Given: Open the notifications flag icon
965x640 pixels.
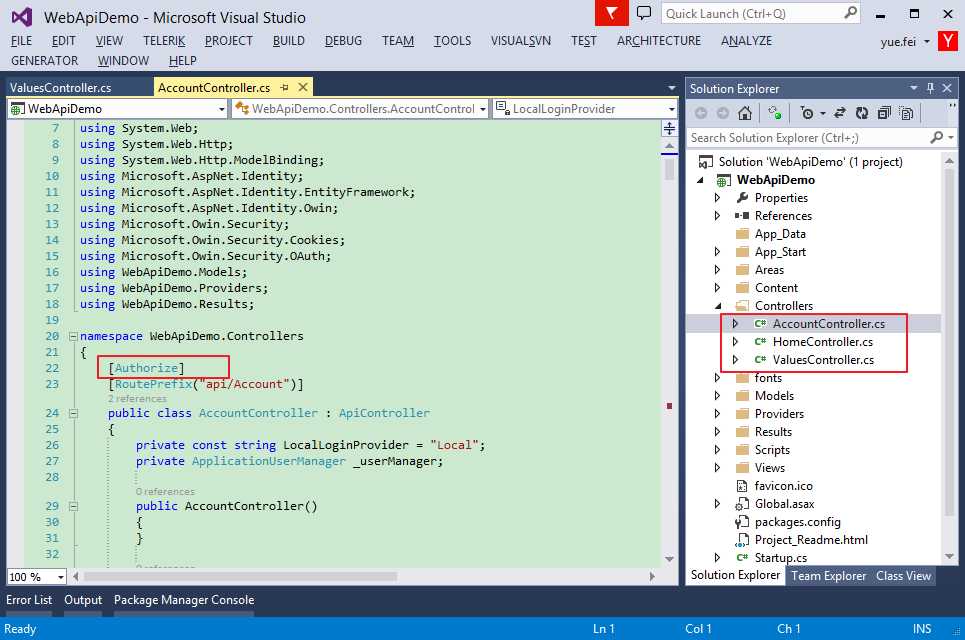Looking at the screenshot, I should pos(611,13).
